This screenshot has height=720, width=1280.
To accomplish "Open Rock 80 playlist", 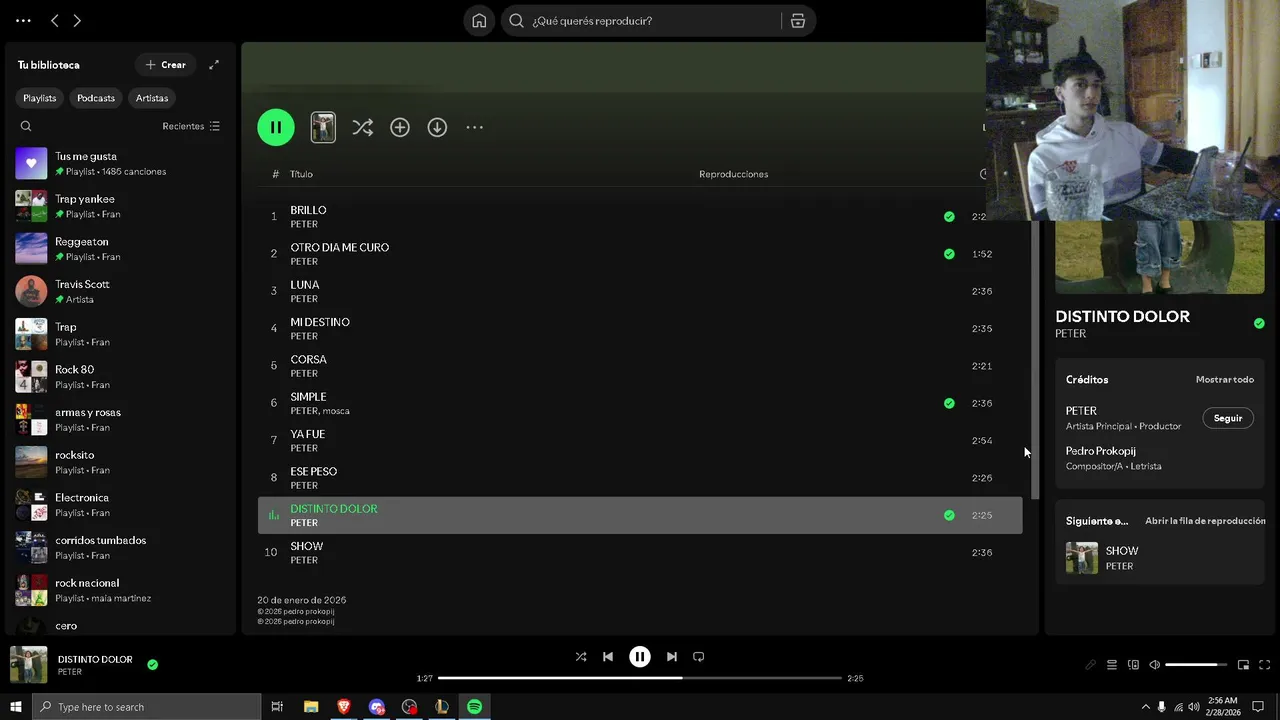I will tap(120, 377).
